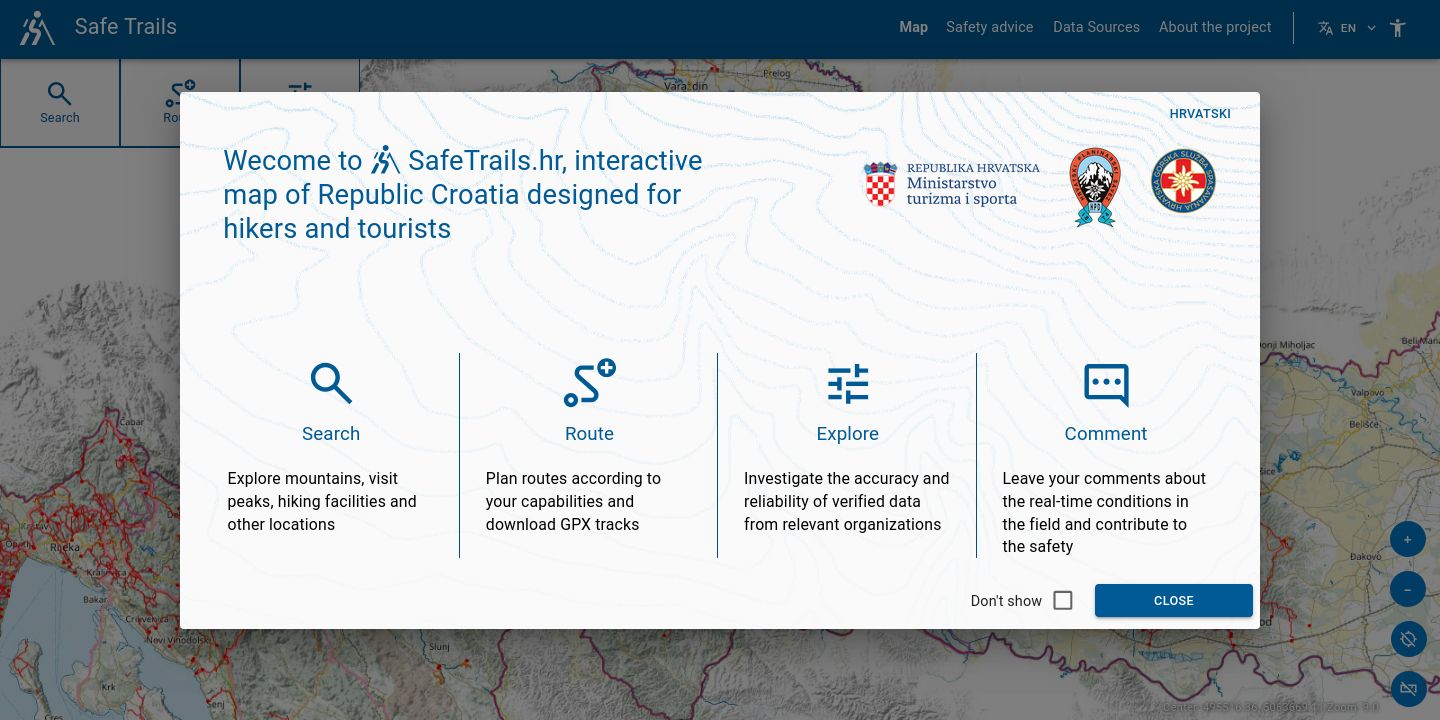
Task: Open the Search tool in the toolbar
Action: [x=60, y=103]
